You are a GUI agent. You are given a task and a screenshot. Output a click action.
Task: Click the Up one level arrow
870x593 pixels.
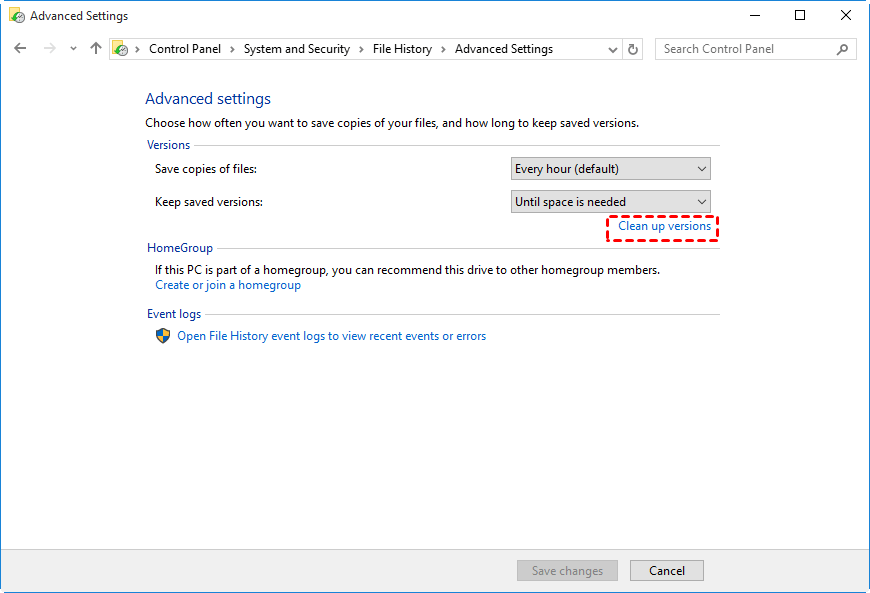pos(96,49)
